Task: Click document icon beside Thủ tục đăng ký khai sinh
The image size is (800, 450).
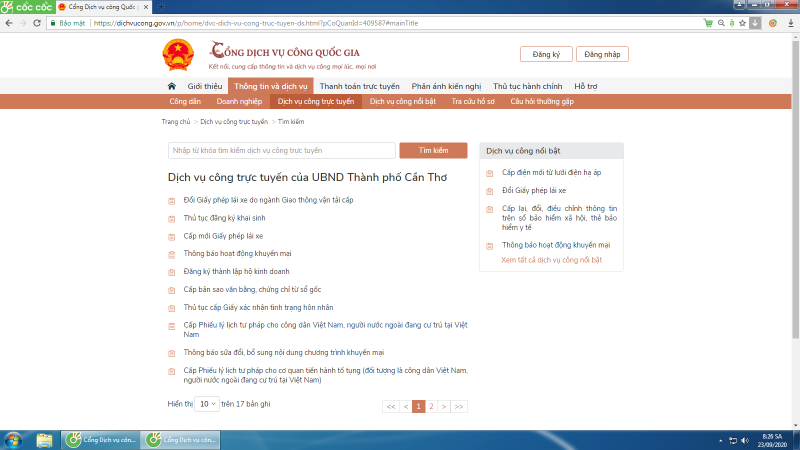Action: [x=174, y=218]
